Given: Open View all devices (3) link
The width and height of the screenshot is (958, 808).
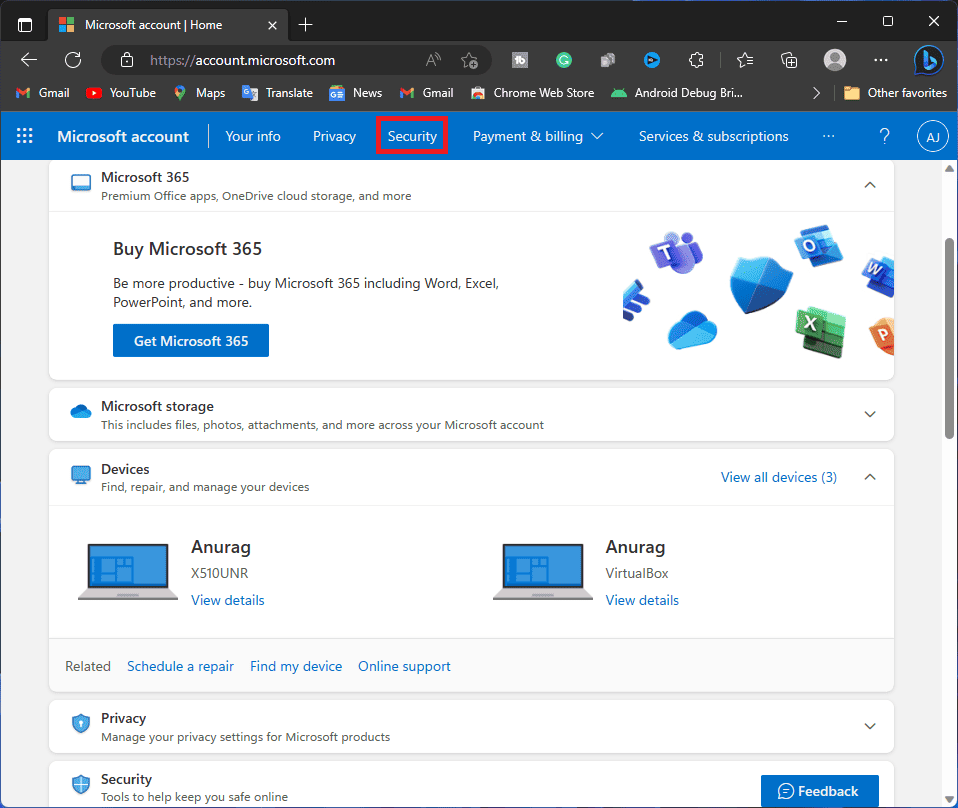Looking at the screenshot, I should 779,477.
